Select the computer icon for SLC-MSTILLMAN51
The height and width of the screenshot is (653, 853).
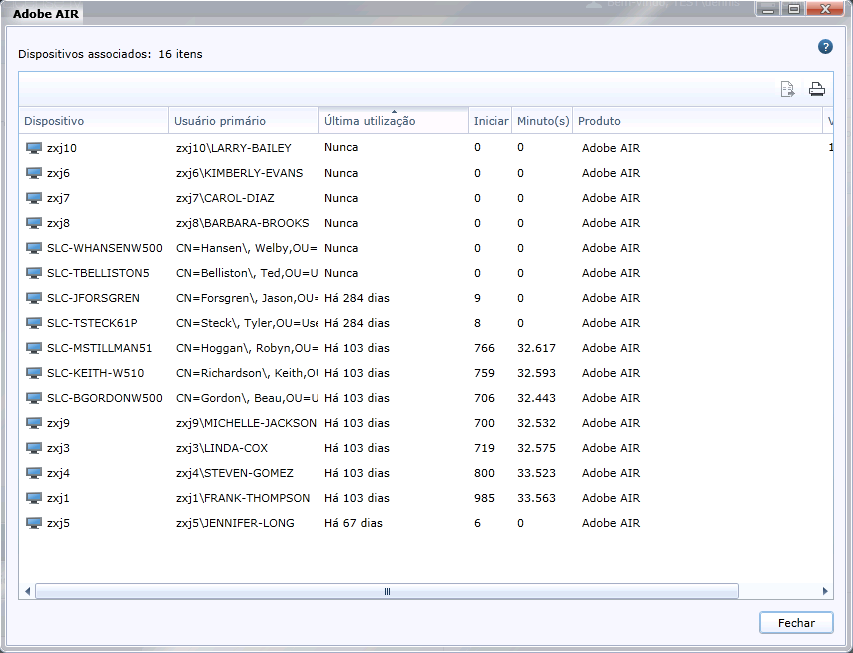[34, 348]
